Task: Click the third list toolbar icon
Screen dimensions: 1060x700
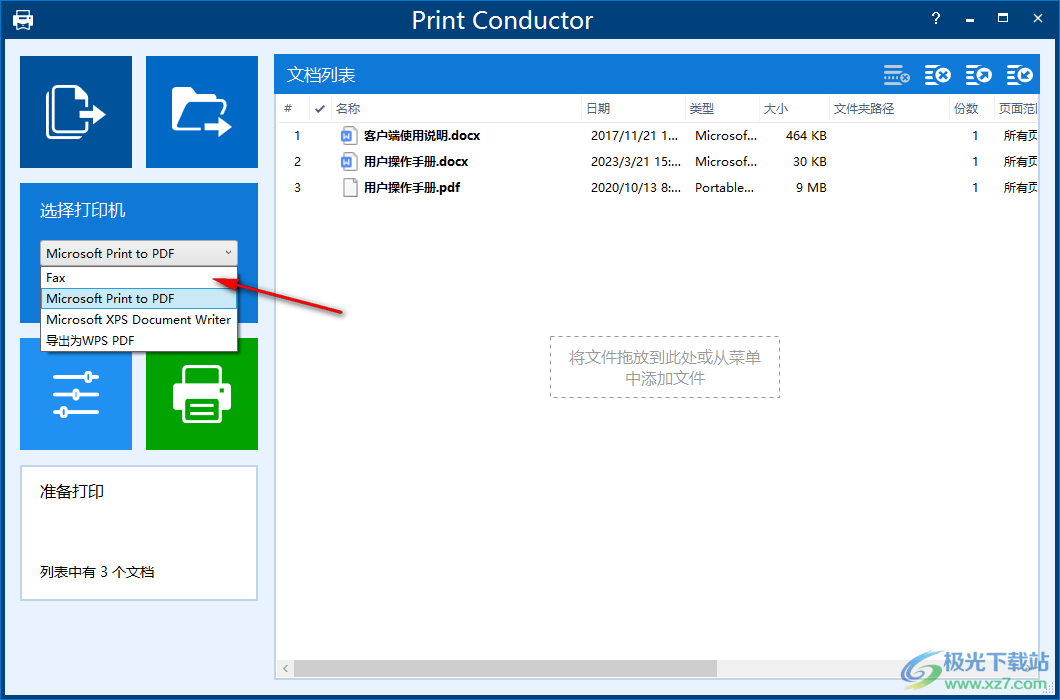Action: (979, 75)
